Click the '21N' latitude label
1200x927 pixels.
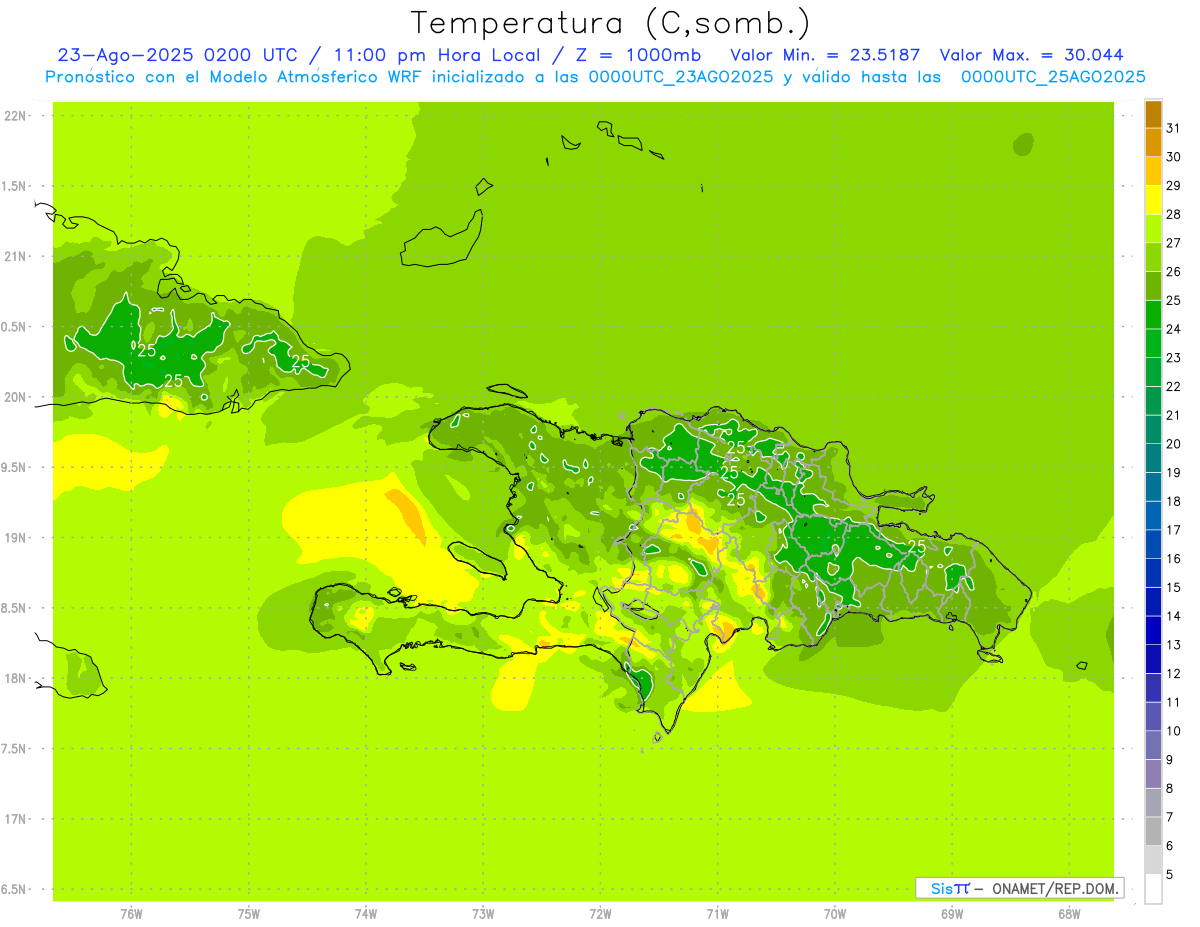pos(17,257)
